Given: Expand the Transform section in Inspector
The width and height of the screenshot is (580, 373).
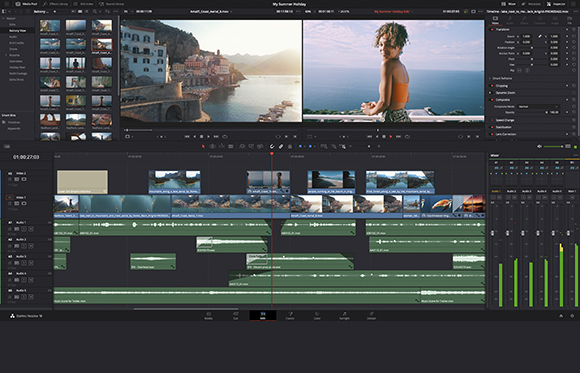Looking at the screenshot, I should pyautogui.click(x=502, y=30).
